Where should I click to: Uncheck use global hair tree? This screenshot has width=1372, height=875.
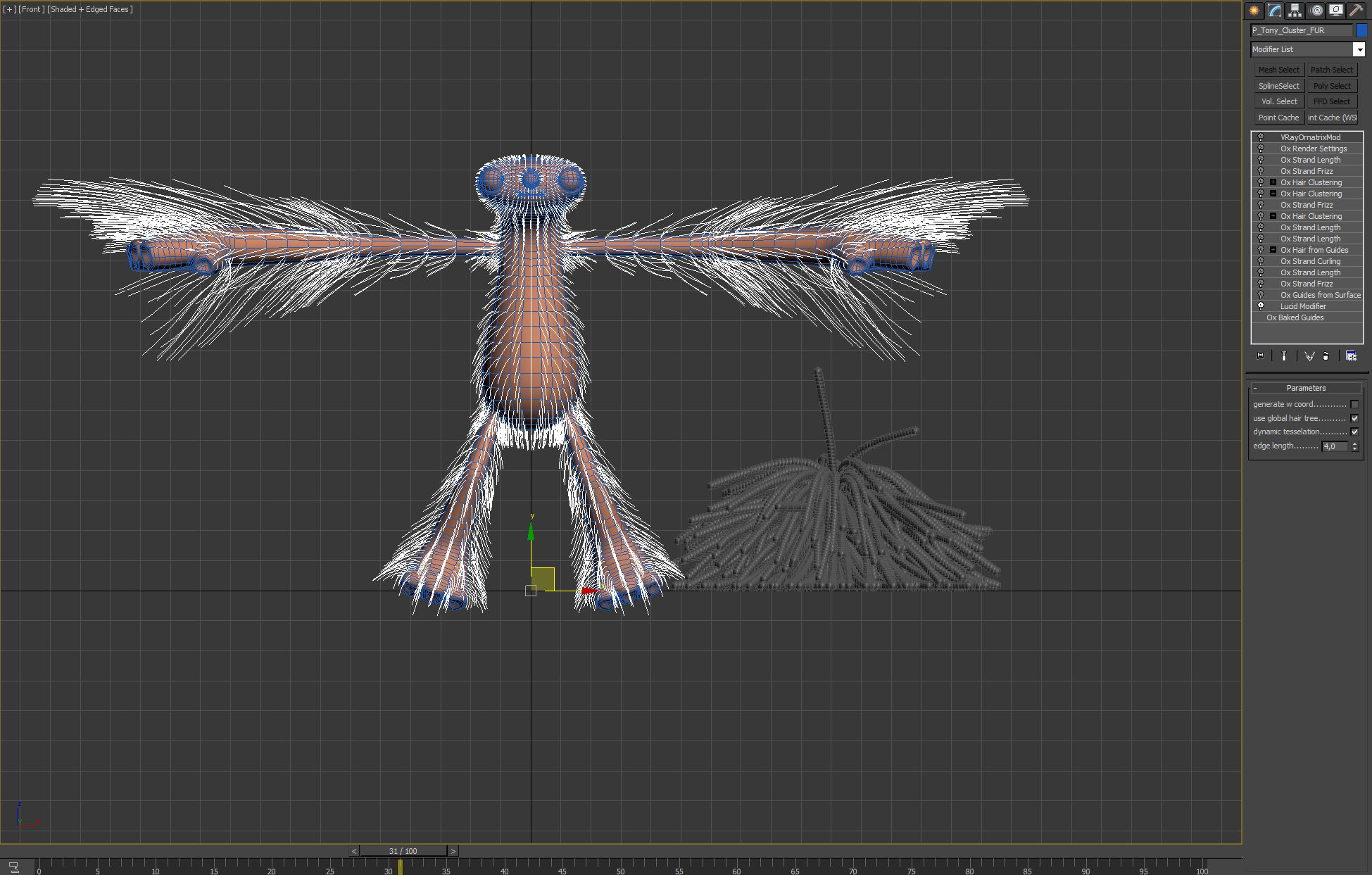pos(1354,418)
